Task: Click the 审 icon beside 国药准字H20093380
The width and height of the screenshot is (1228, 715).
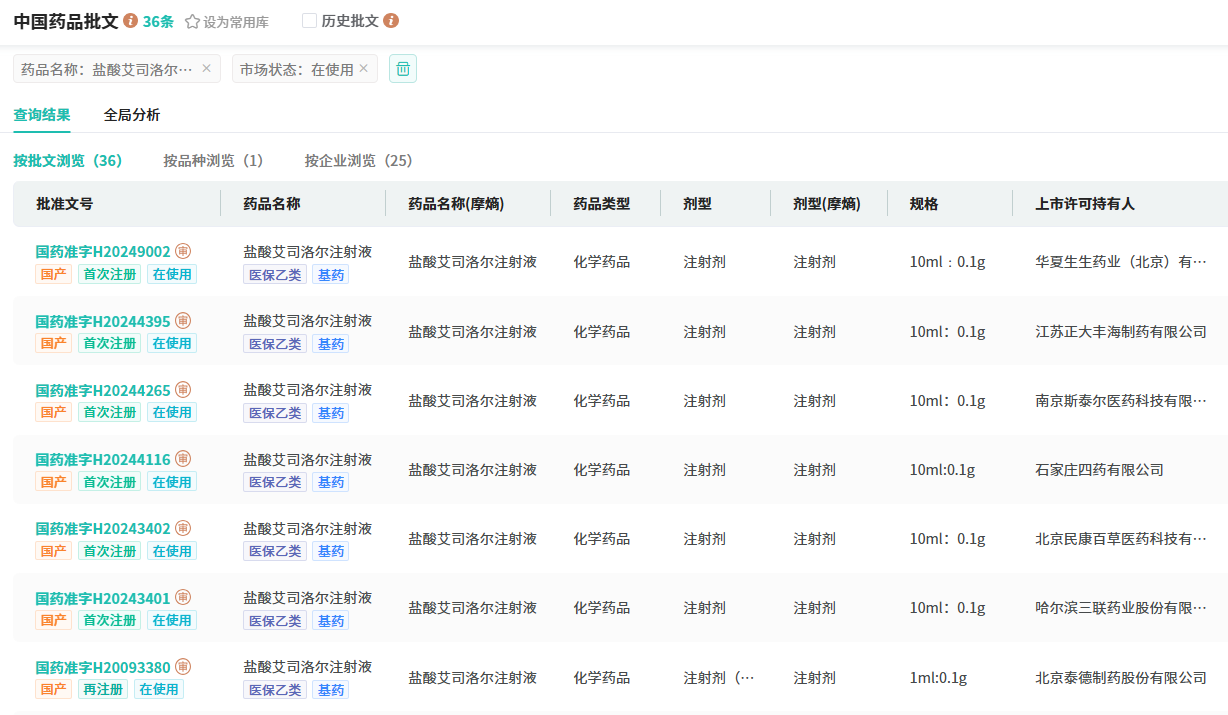Action: pos(183,667)
